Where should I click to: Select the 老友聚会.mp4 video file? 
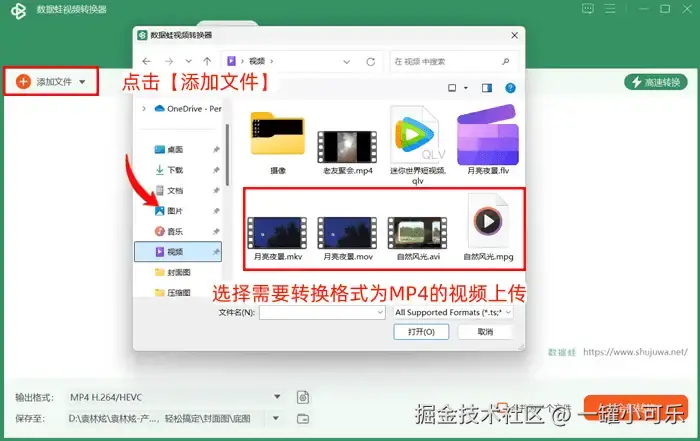[x=347, y=152]
